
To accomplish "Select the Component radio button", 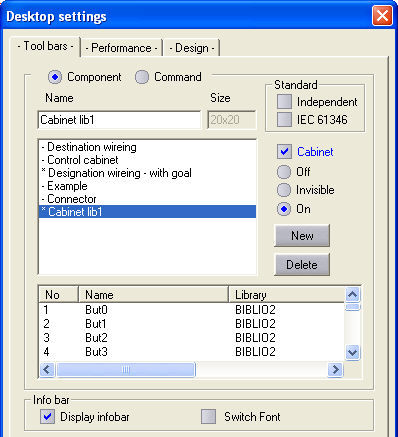I will pos(55,77).
